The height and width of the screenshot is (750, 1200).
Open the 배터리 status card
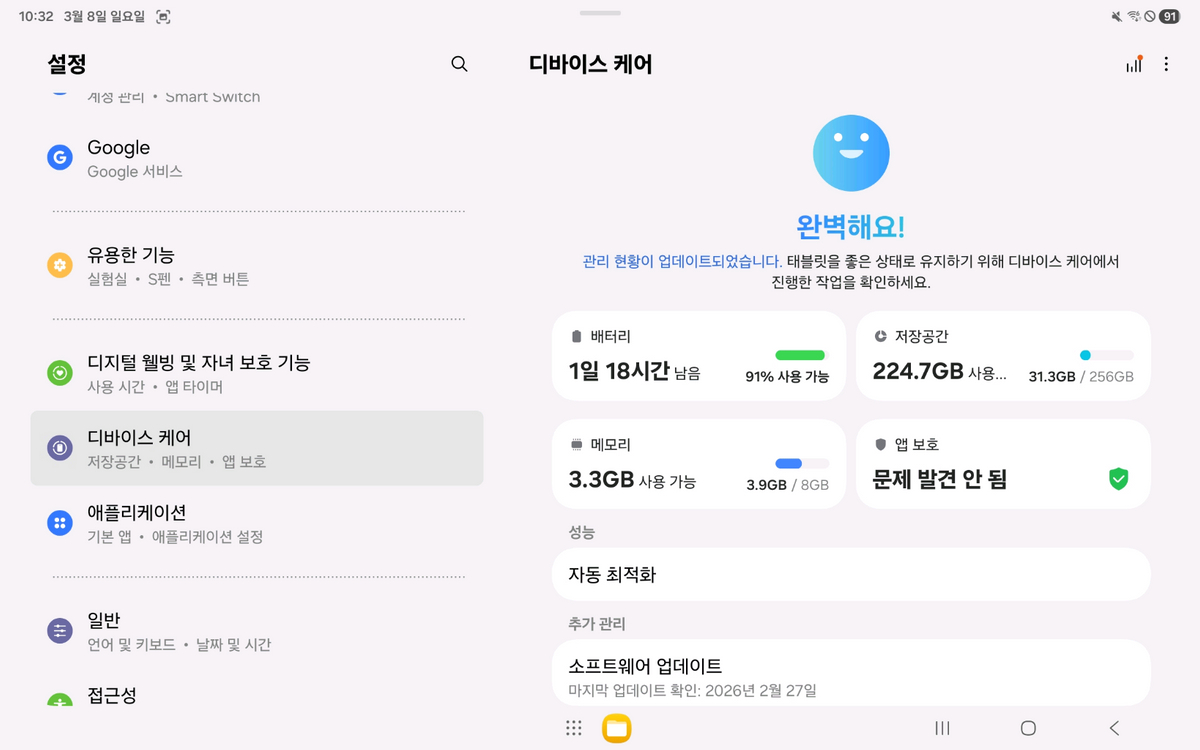click(x=698, y=355)
